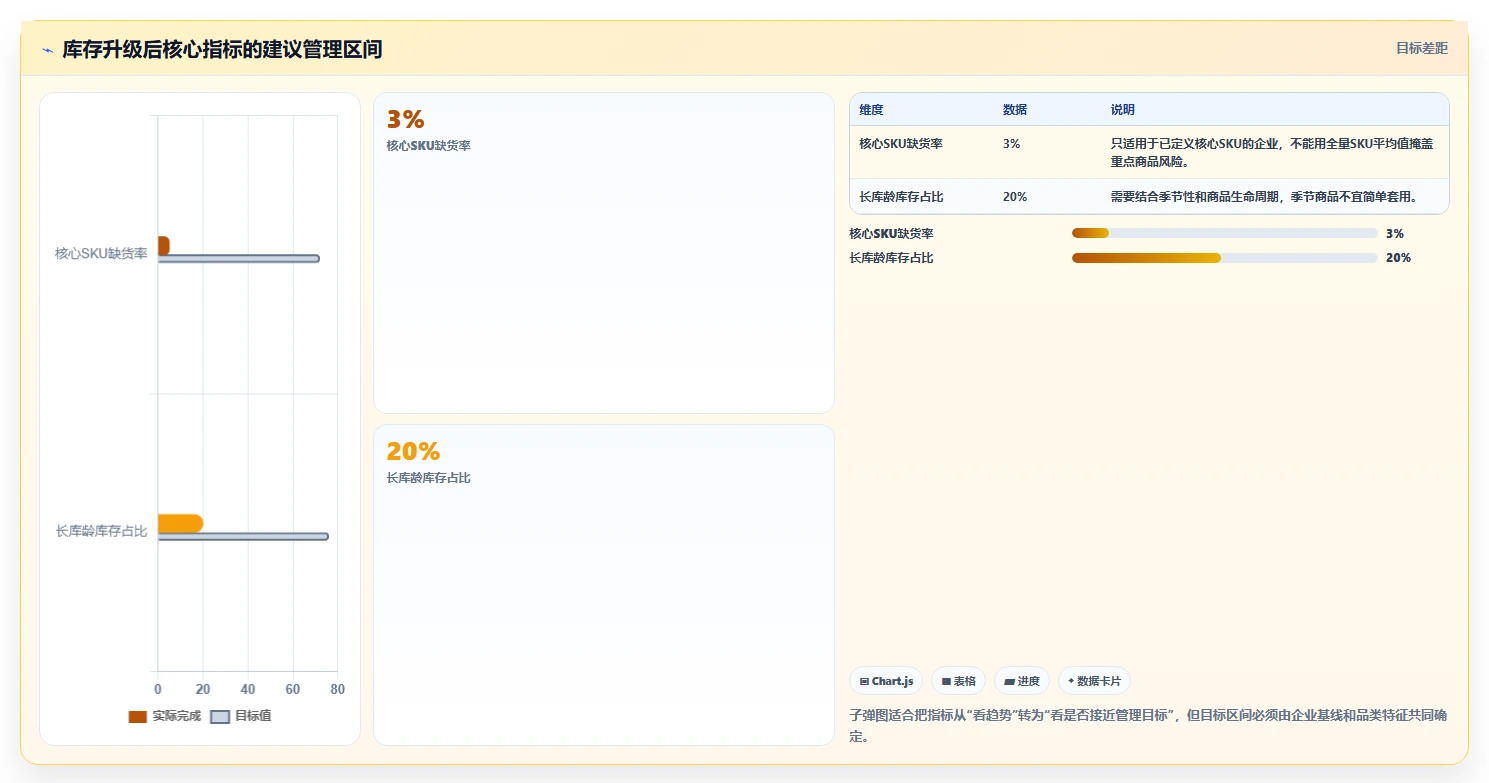Image resolution: width=1489 pixels, height=783 pixels.
Task: Open the 20% 长库龄库存占比 data card
Action: coord(604,585)
